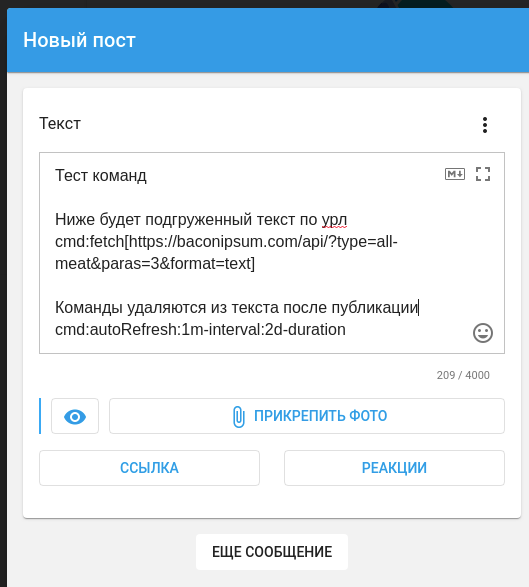Place cursor in the post text area
This screenshot has width=529, height=587.
[272, 253]
